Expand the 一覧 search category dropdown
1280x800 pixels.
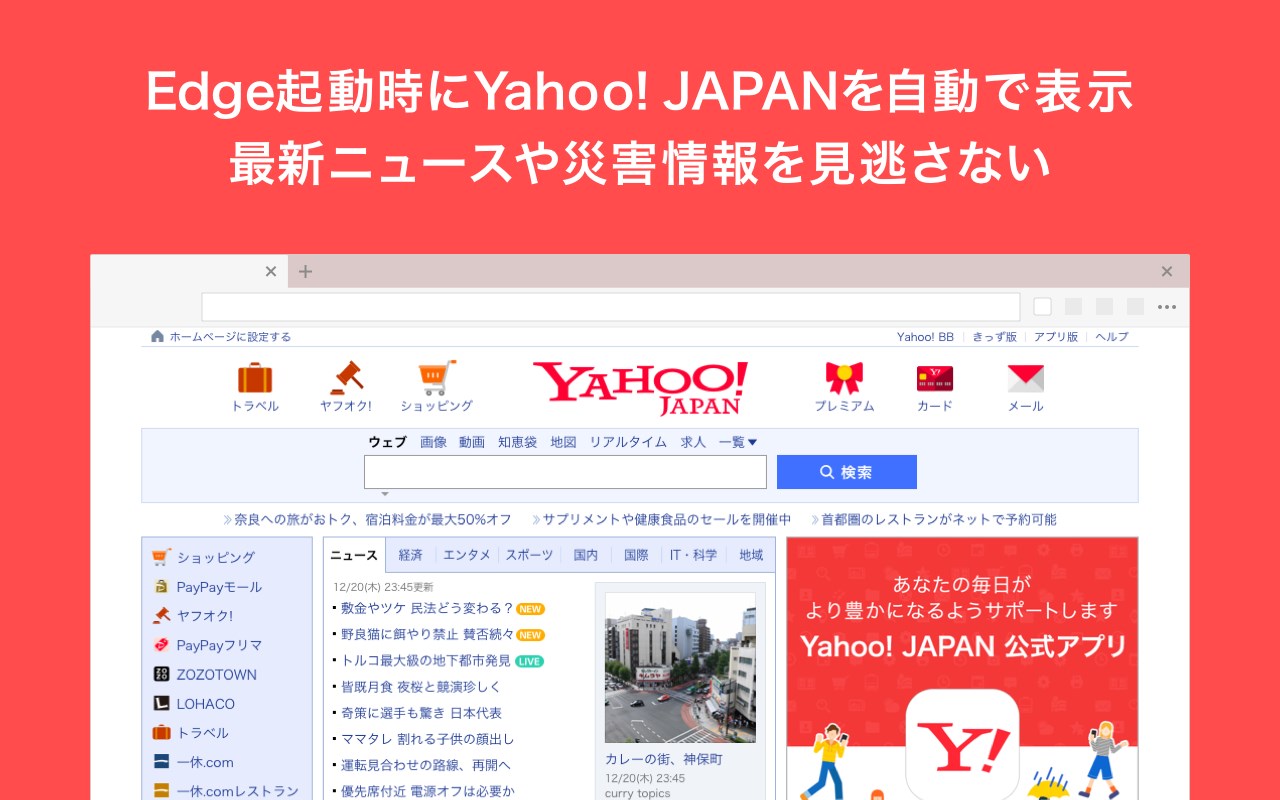coord(738,442)
